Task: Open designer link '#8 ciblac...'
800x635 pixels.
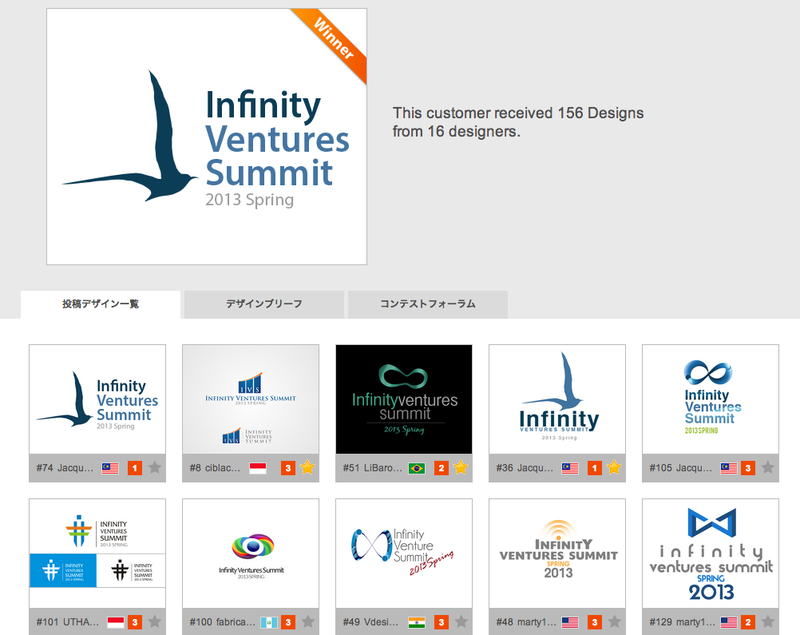Action: 215,468
